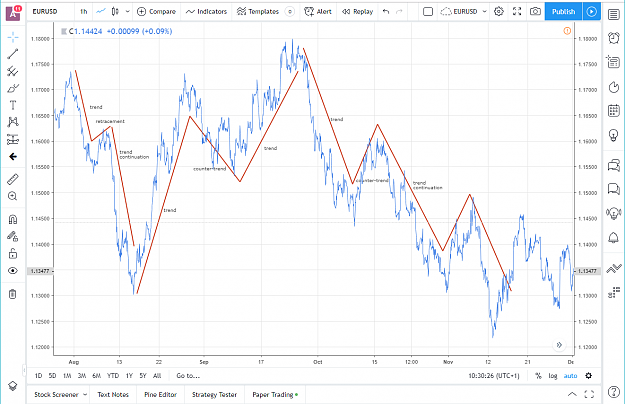Viewport: 625px width, 404px height.
Task: Set the range to 3M
Action: pos(82,376)
